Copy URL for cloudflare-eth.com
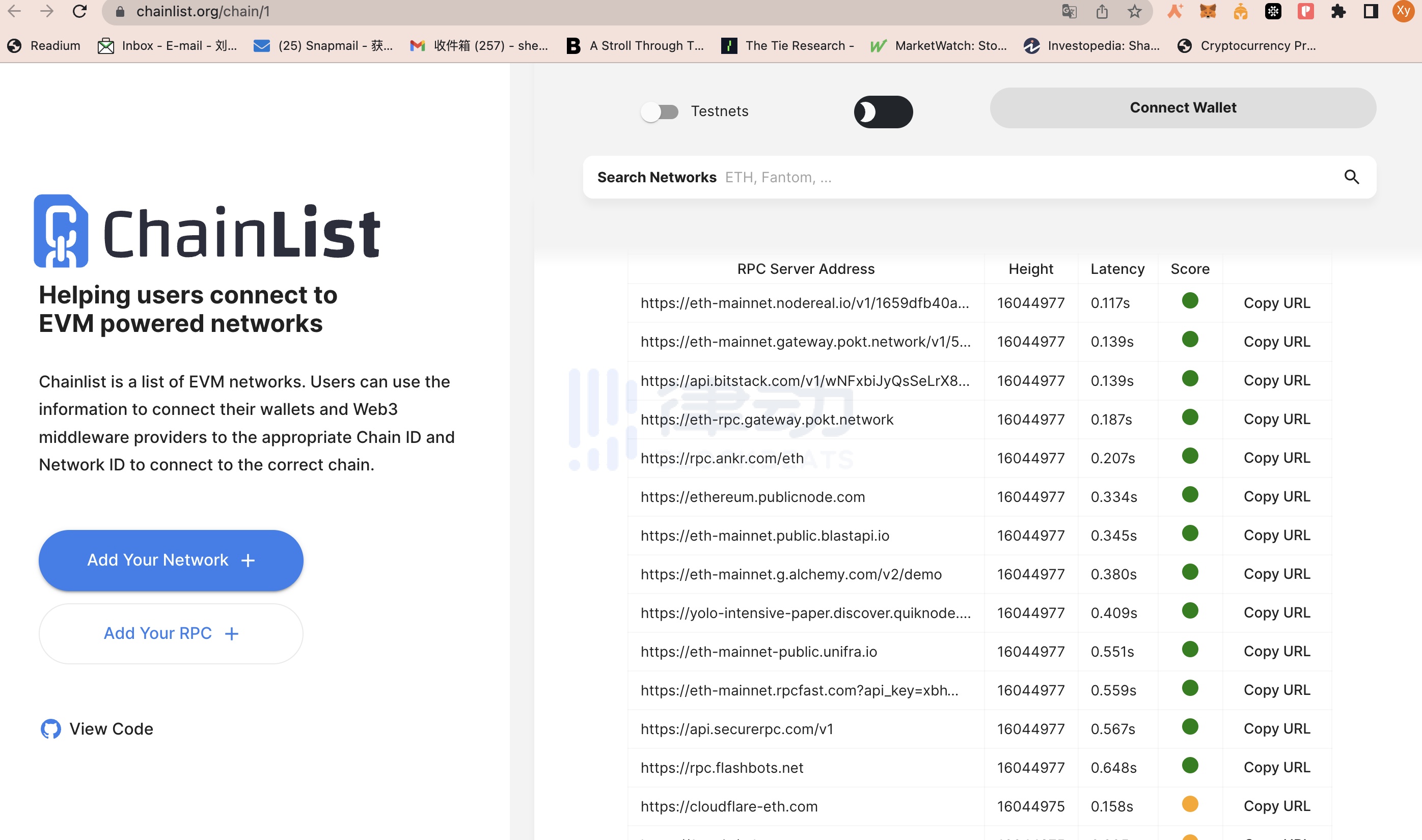Screen dimensions: 1422x840 pos(1276,805)
